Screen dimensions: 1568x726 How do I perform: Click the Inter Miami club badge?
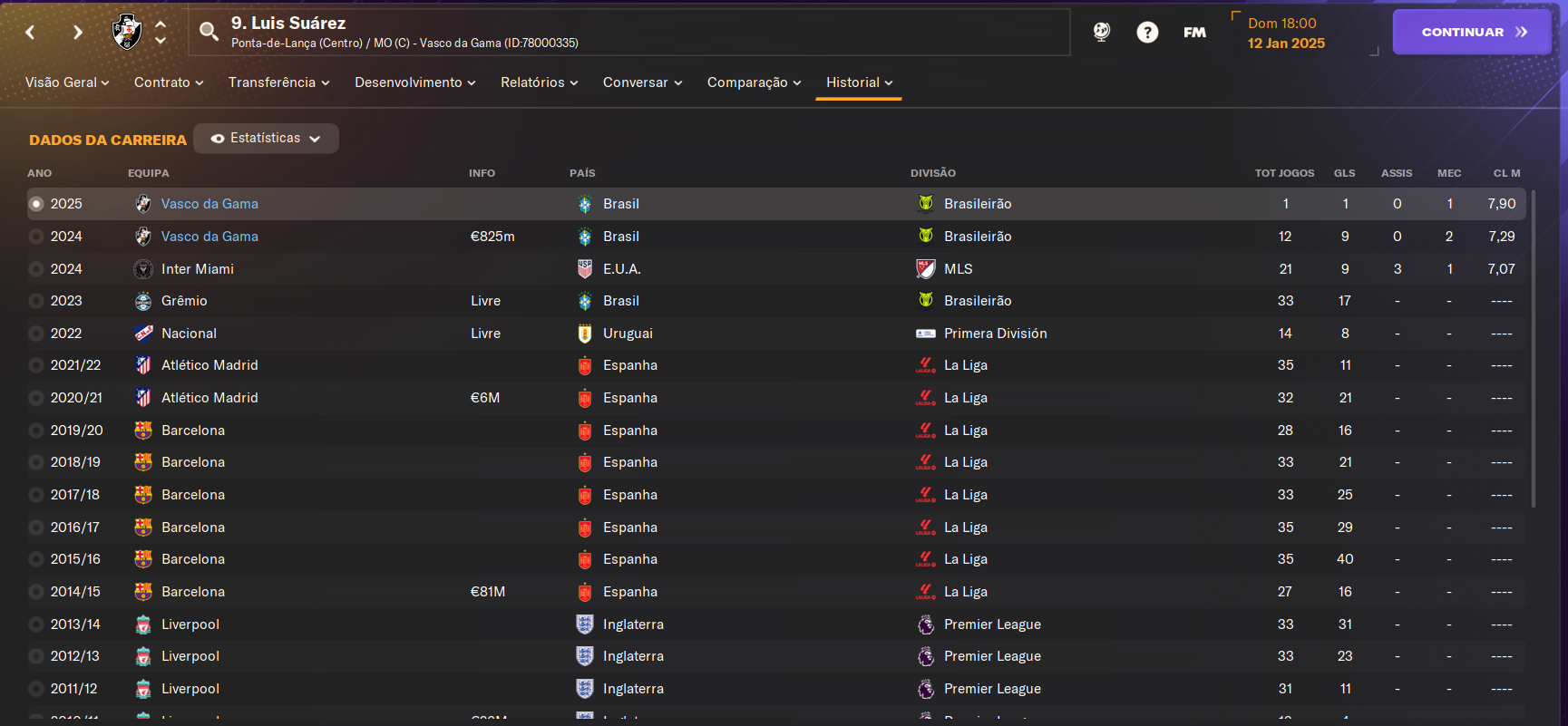tap(143, 269)
